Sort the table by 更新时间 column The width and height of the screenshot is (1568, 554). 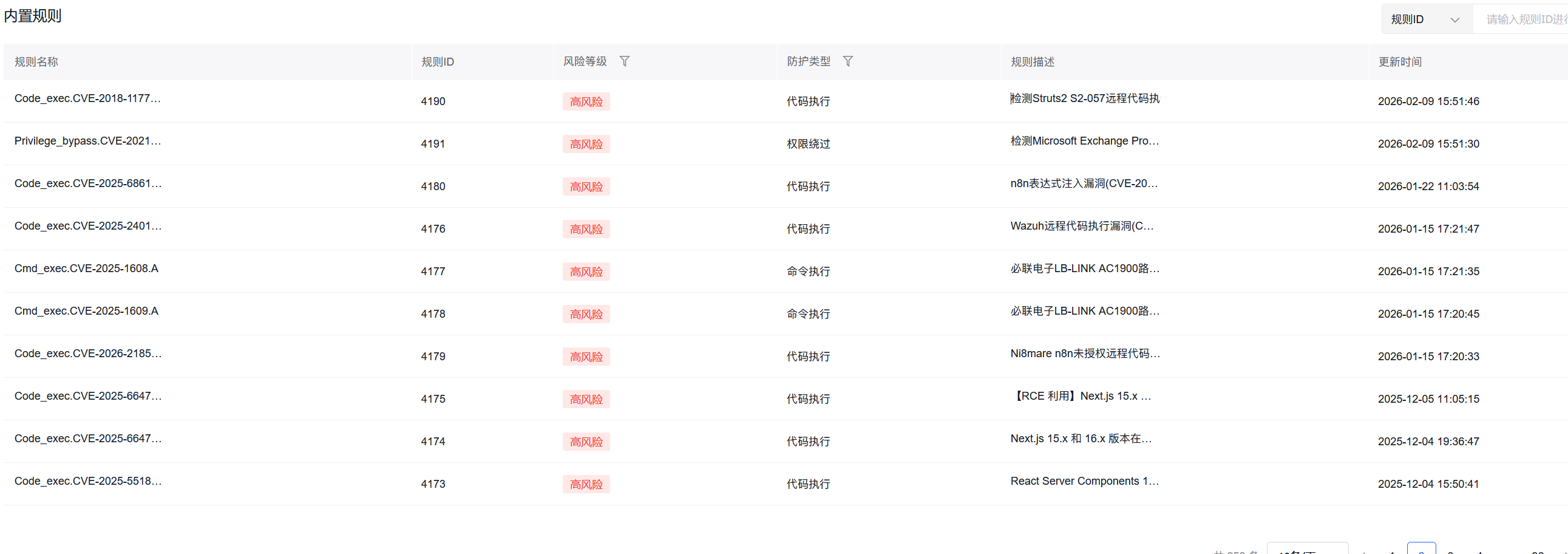1399,61
